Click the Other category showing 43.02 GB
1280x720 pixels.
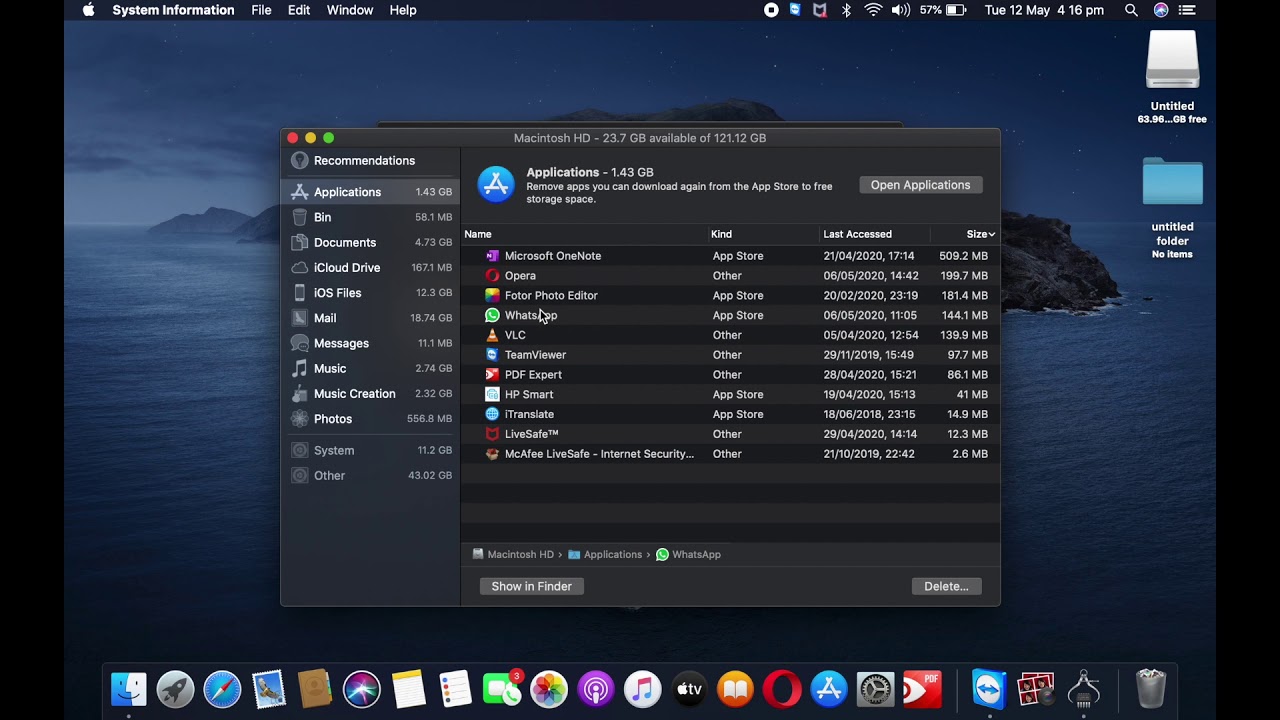click(x=370, y=475)
